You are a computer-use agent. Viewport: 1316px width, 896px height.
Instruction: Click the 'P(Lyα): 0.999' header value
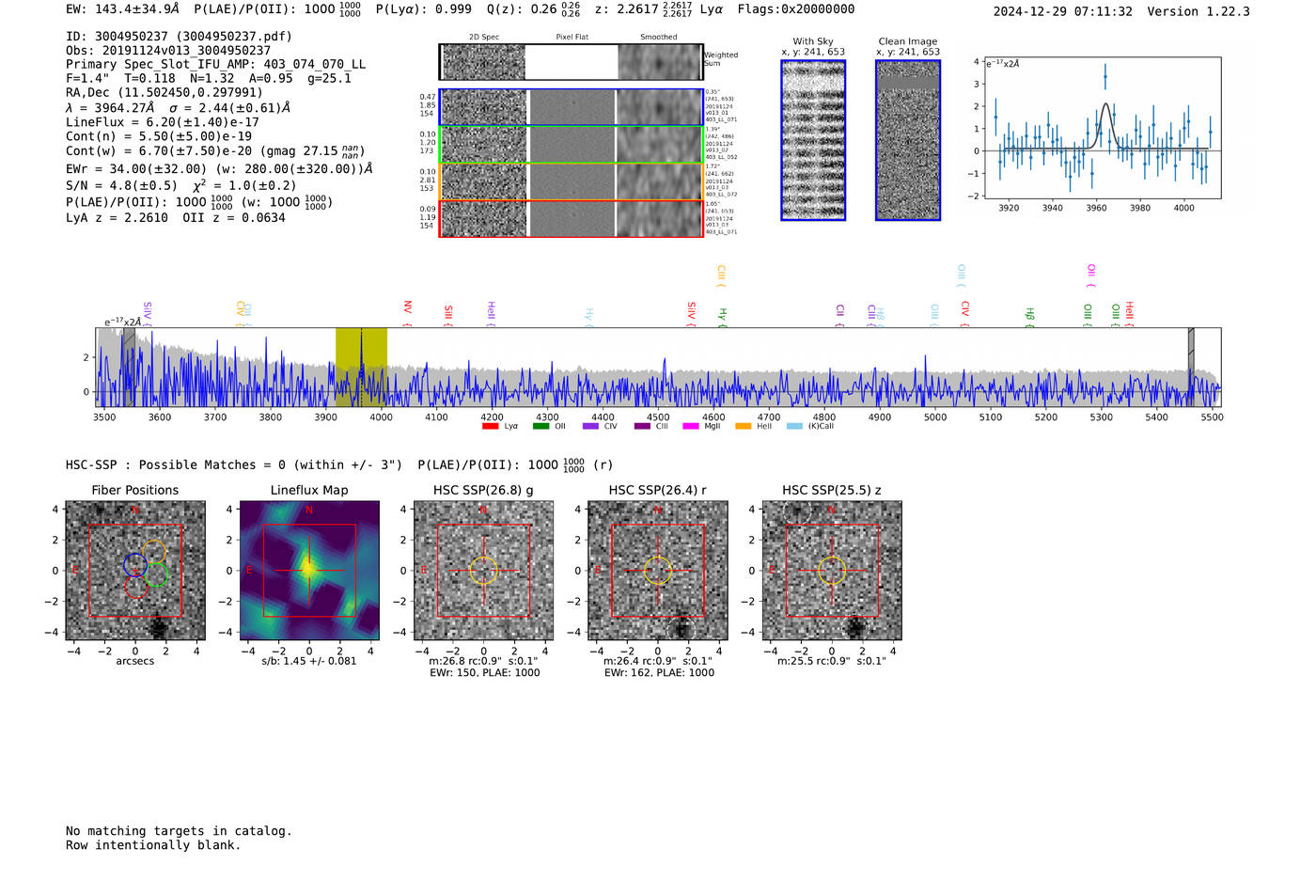click(424, 9)
